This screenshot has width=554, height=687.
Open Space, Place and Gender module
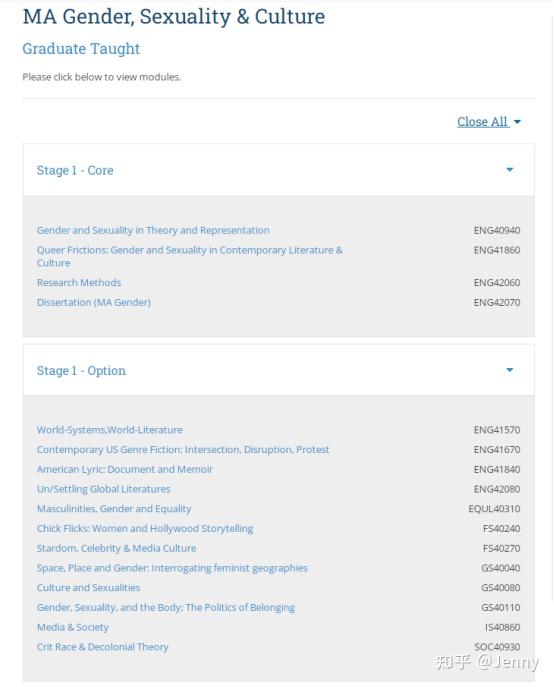(172, 568)
